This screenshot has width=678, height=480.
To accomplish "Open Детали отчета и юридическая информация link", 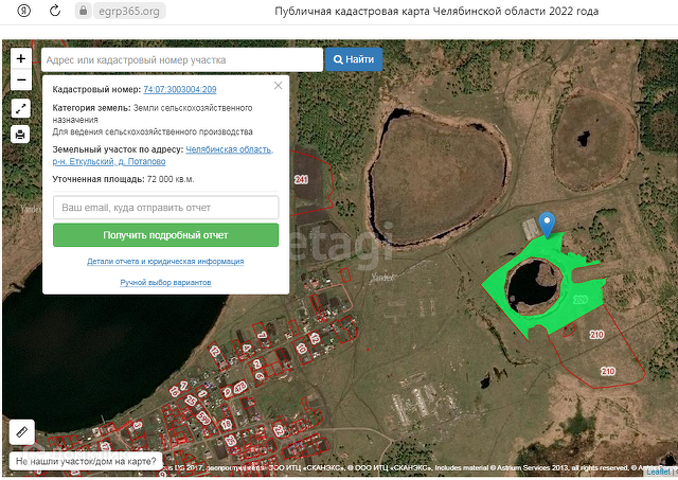I will click(165, 261).
